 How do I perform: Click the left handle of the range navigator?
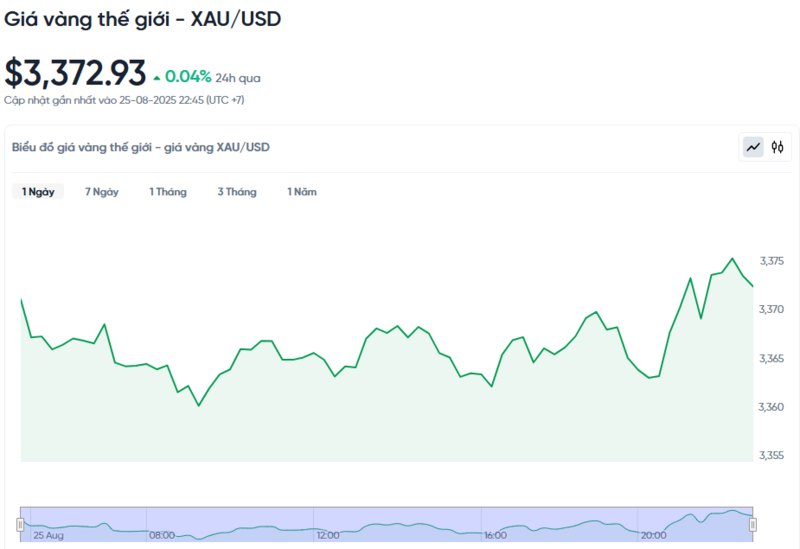pyautogui.click(x=20, y=524)
